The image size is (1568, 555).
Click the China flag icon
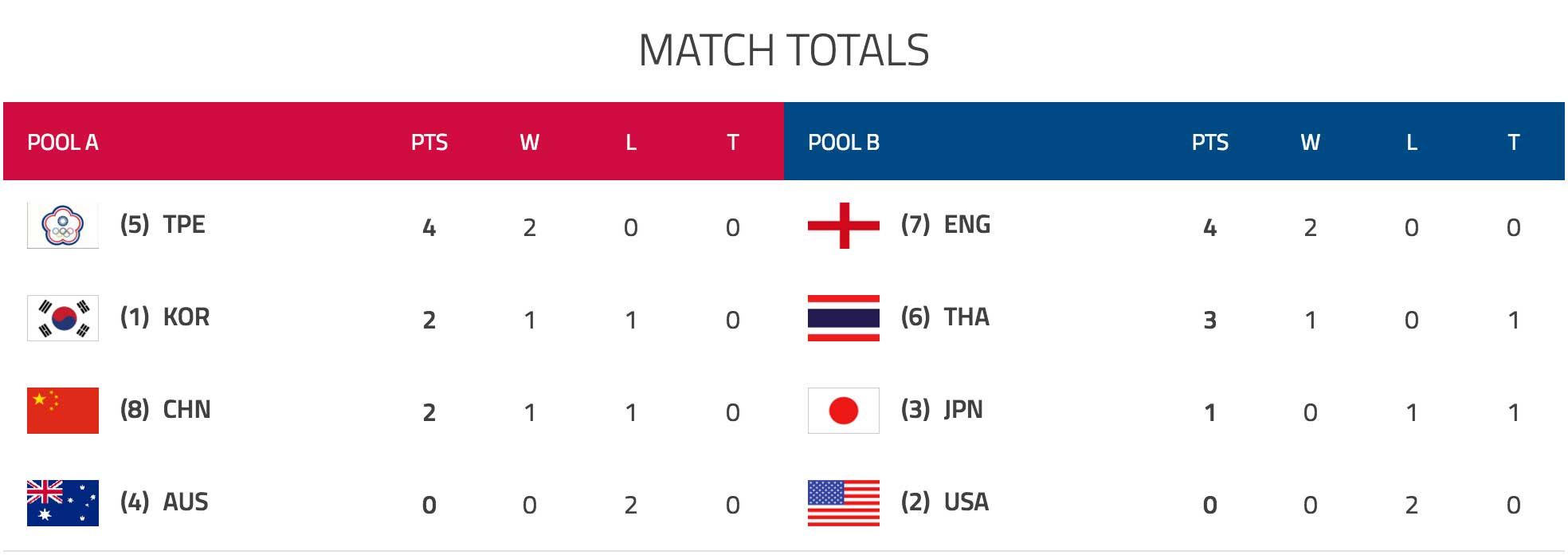[x=63, y=411]
